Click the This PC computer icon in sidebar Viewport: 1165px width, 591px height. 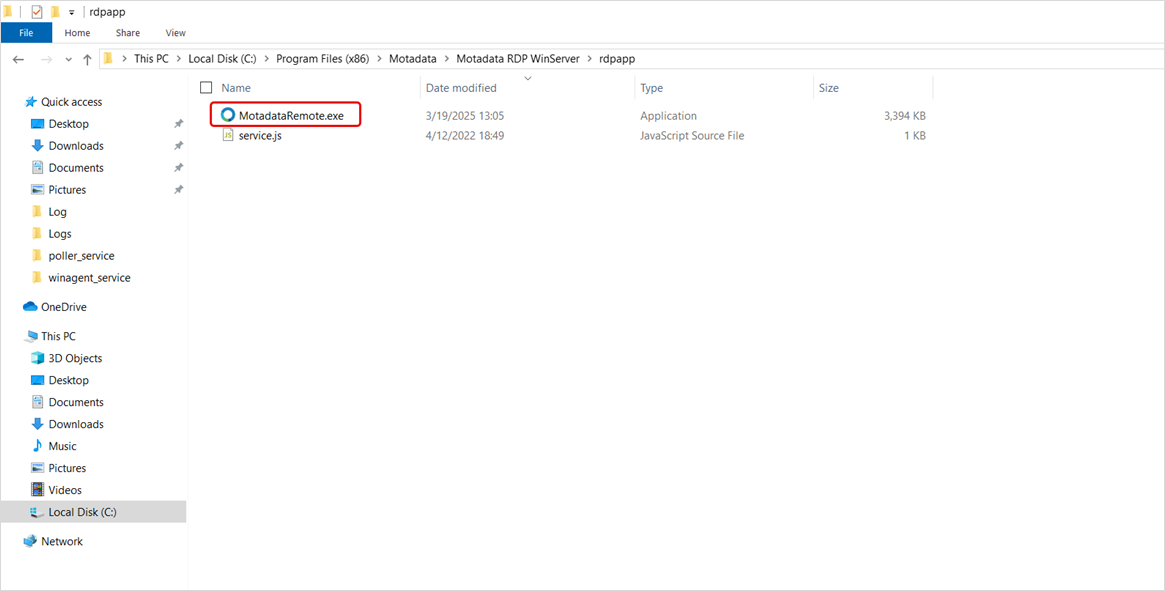point(30,336)
